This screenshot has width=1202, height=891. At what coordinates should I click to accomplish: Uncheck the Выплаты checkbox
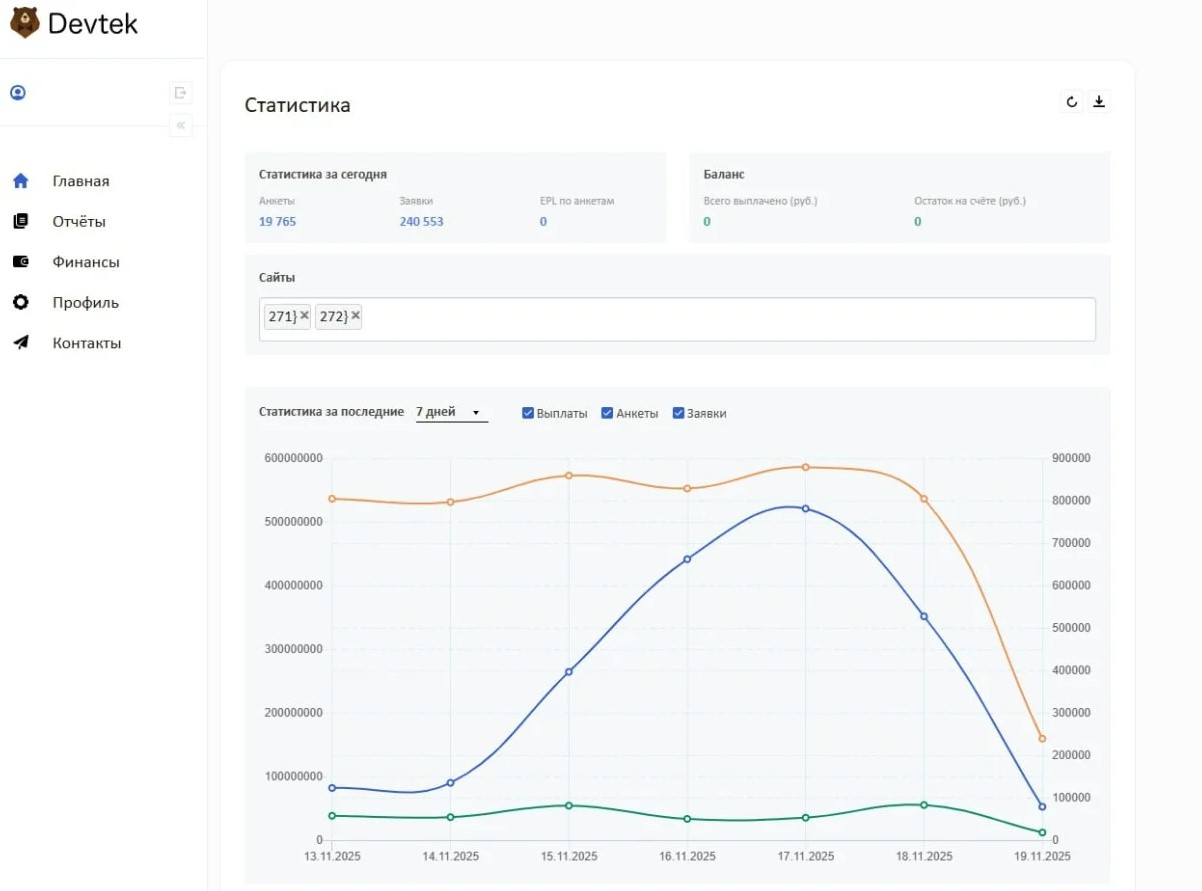[x=528, y=413]
